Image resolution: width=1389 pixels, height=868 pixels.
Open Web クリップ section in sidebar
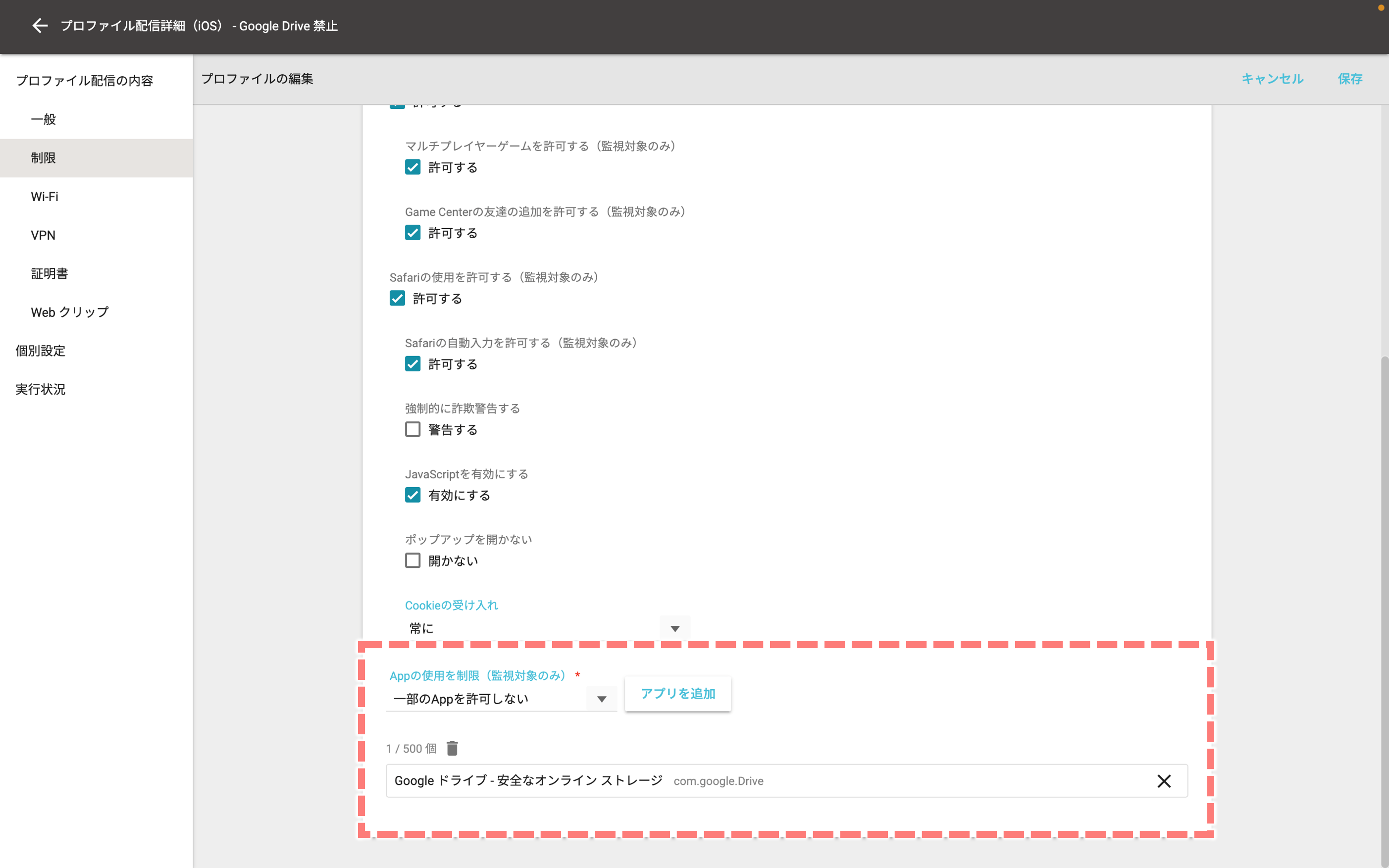tap(97, 312)
